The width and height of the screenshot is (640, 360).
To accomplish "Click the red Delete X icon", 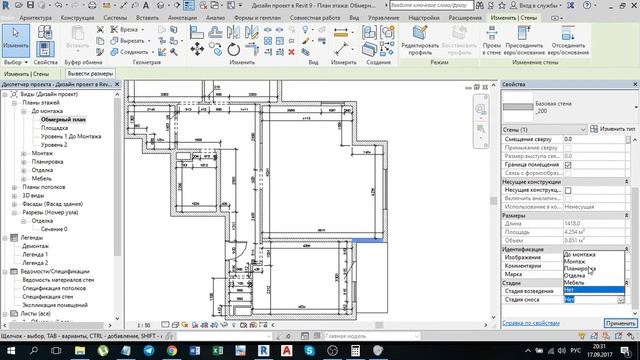I will [x=291, y=52].
